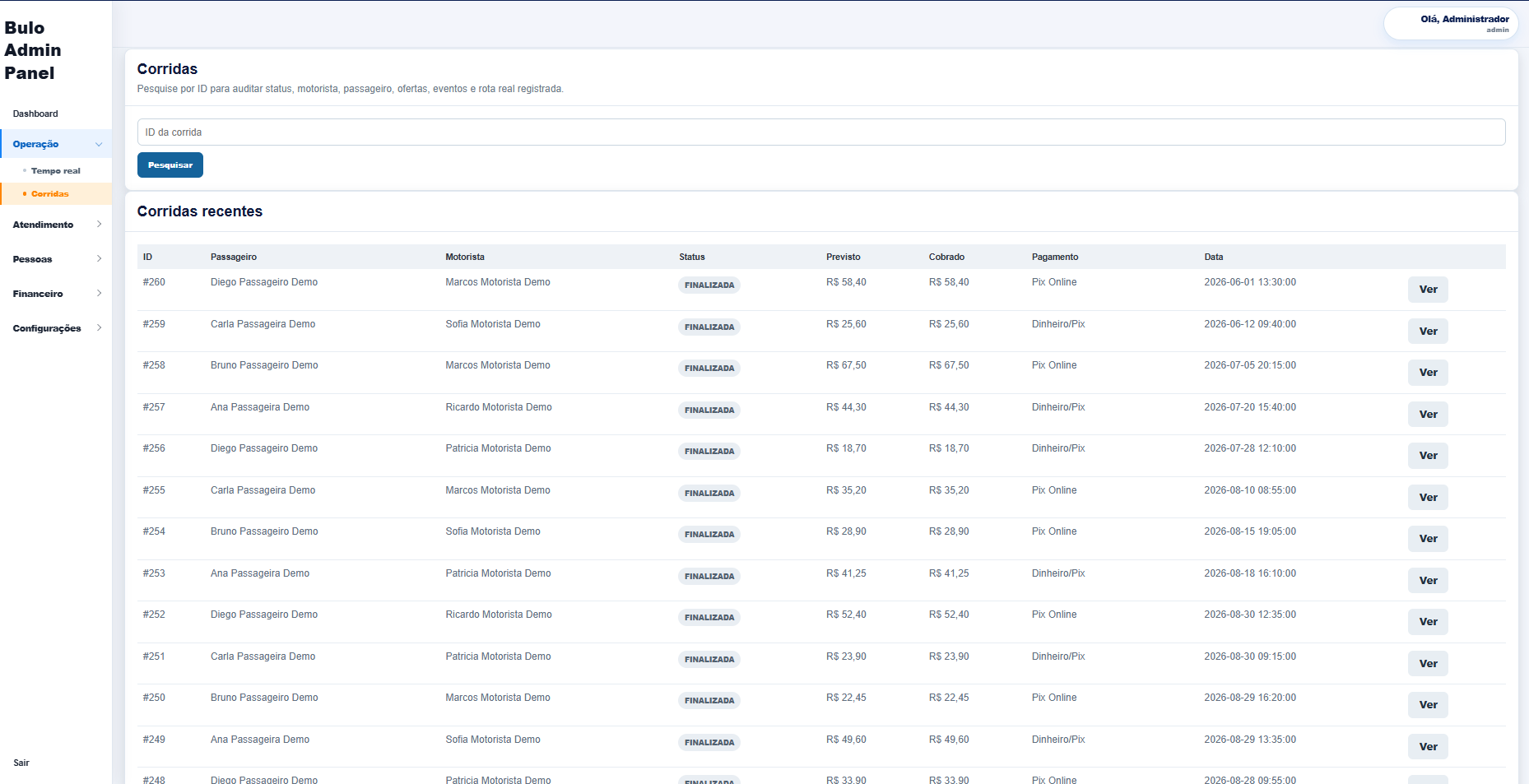Viewport: 1529px width, 784px height.
Task: Click the Cobrado column header
Action: click(x=946, y=257)
